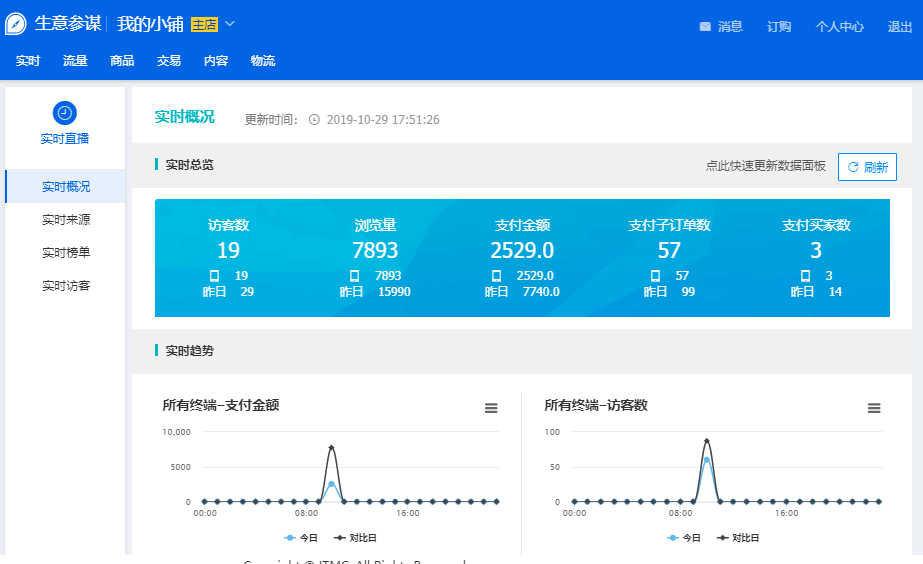Click the 实时直播 clock icon
The width and height of the screenshot is (923, 564).
65,113
